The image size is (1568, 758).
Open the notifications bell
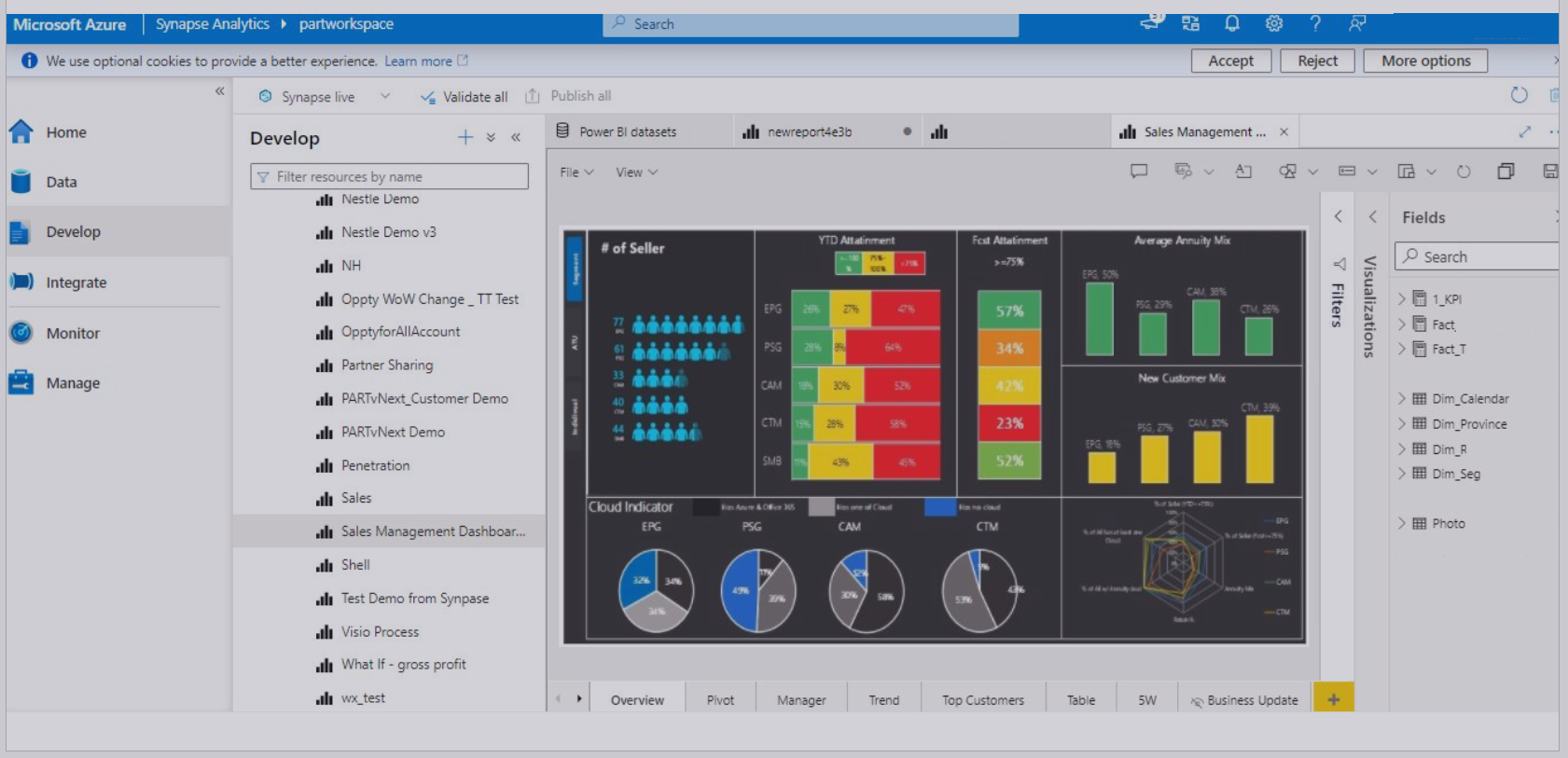coord(1232,23)
